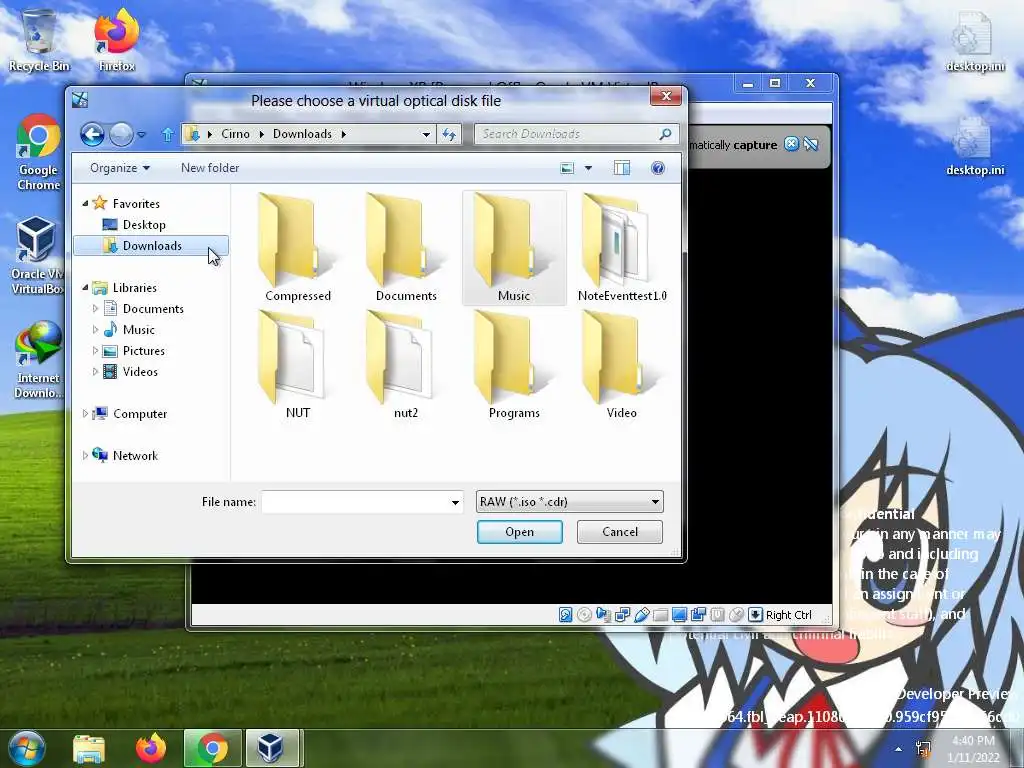Image resolution: width=1024 pixels, height=768 pixels.
Task: Refresh the Downloads folder listing
Action: (x=449, y=134)
